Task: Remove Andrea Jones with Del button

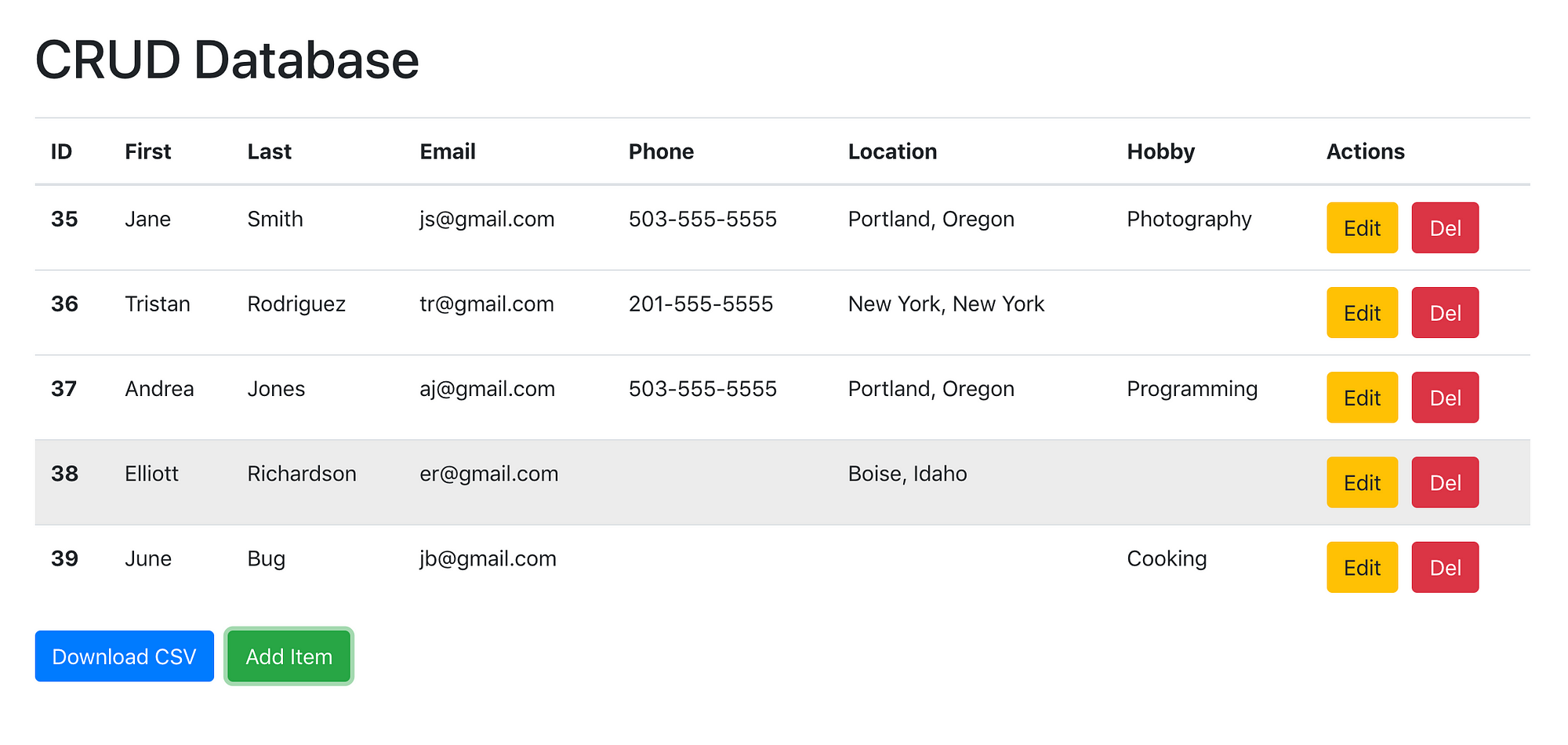Action: [1445, 398]
